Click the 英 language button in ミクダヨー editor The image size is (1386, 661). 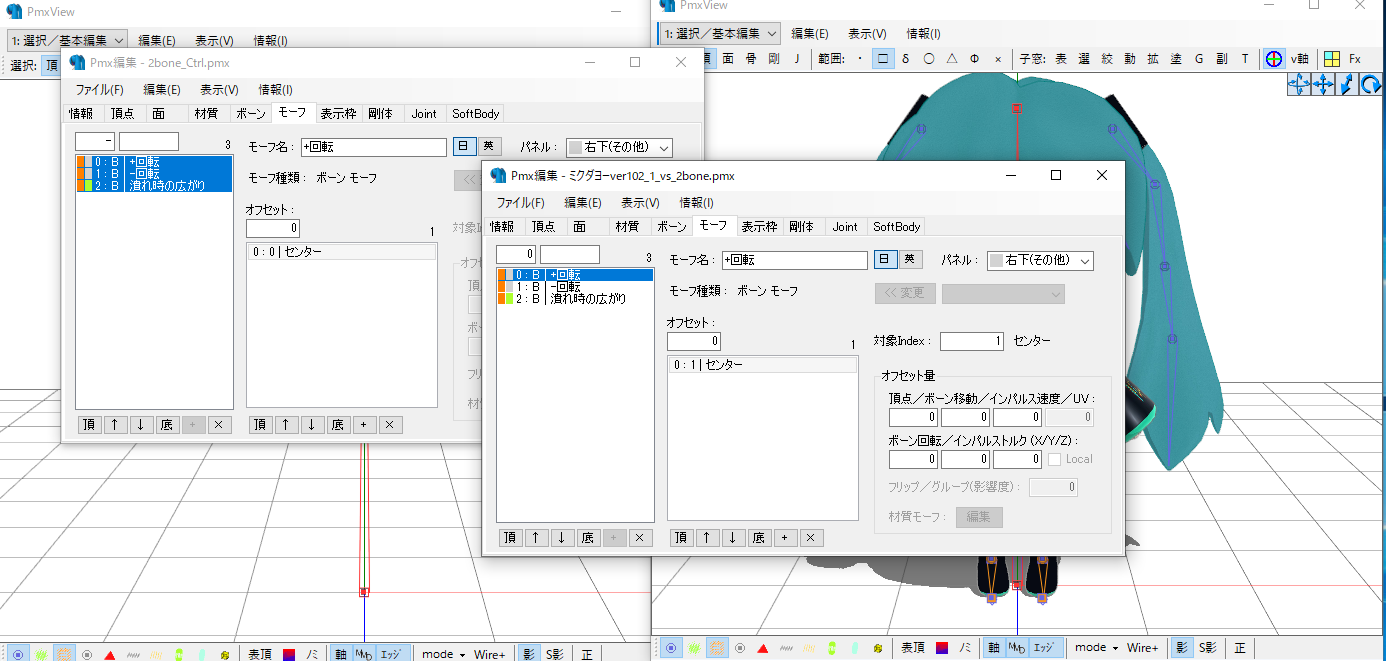click(x=909, y=259)
